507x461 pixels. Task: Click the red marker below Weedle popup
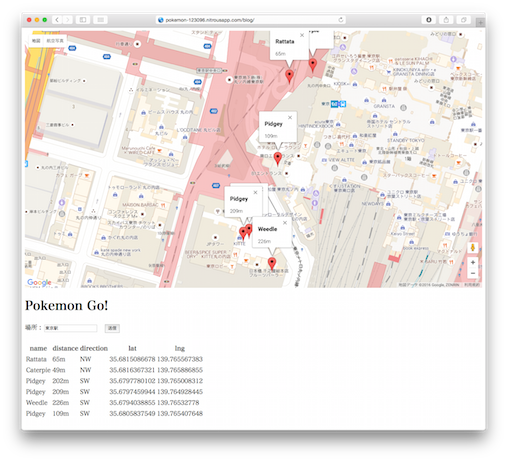point(272,263)
